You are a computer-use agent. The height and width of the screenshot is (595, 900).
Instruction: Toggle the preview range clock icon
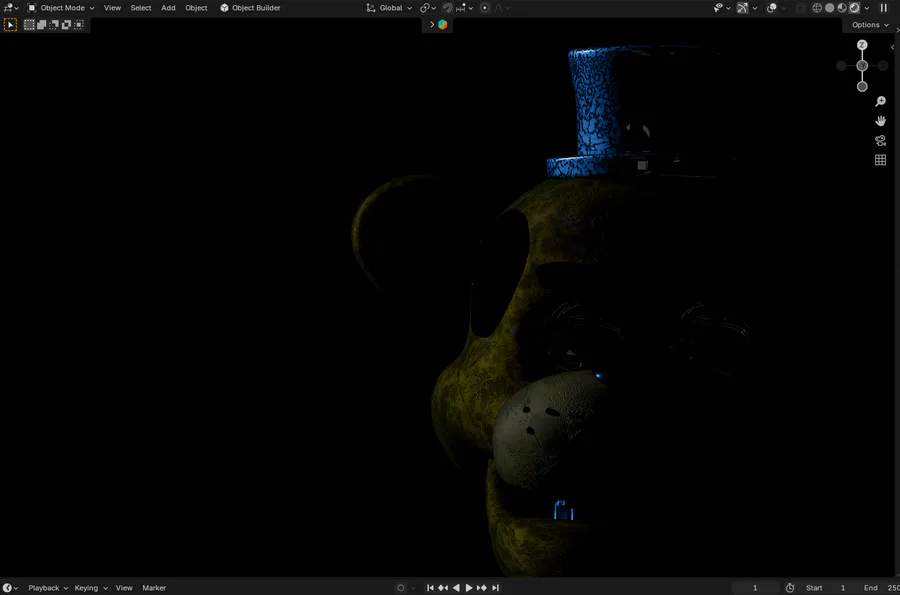coord(790,588)
